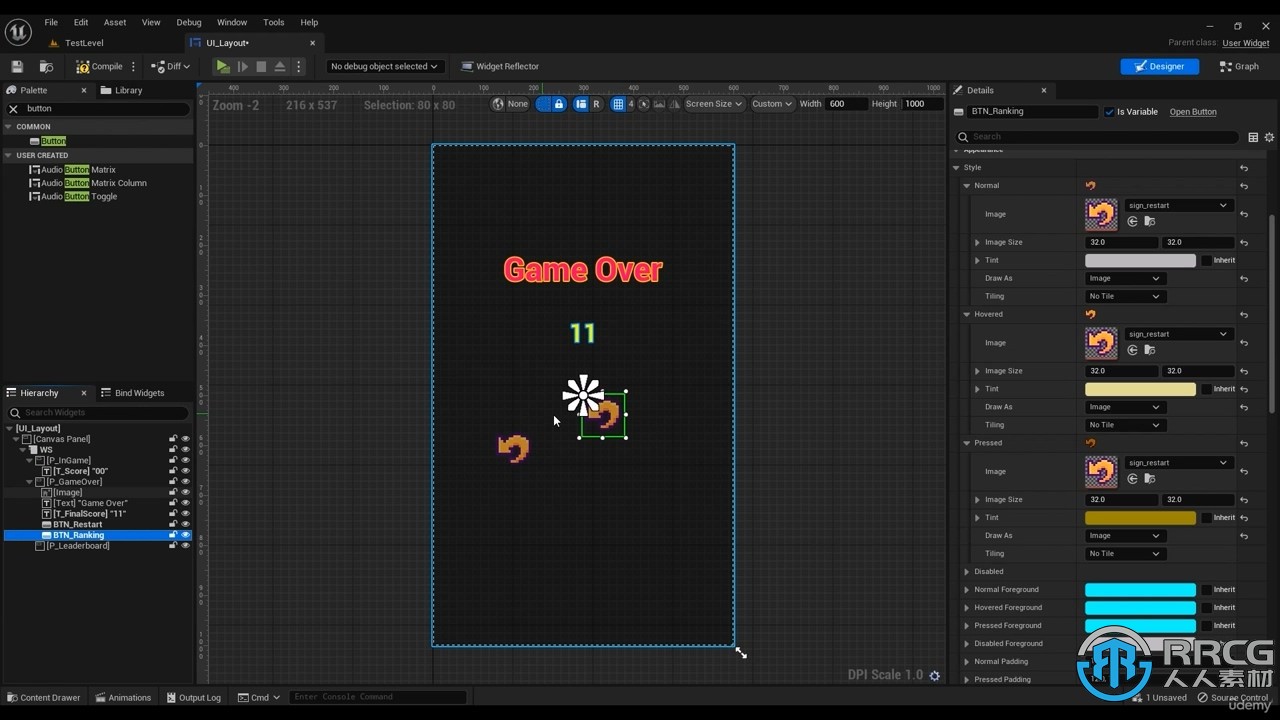Toggle visibility eye of BTN_Restart

(185, 524)
